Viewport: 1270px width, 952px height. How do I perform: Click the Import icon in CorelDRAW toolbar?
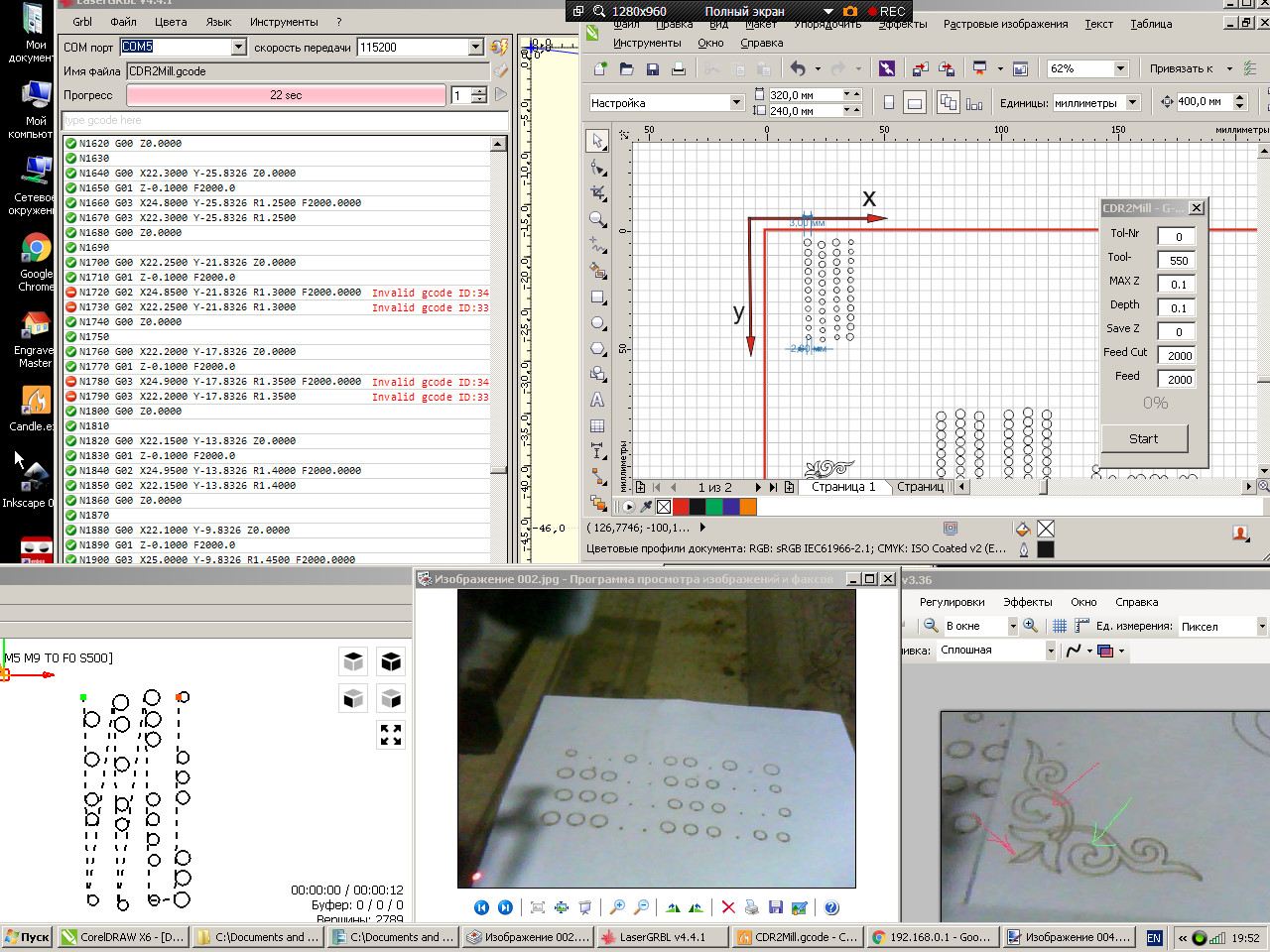(921, 68)
